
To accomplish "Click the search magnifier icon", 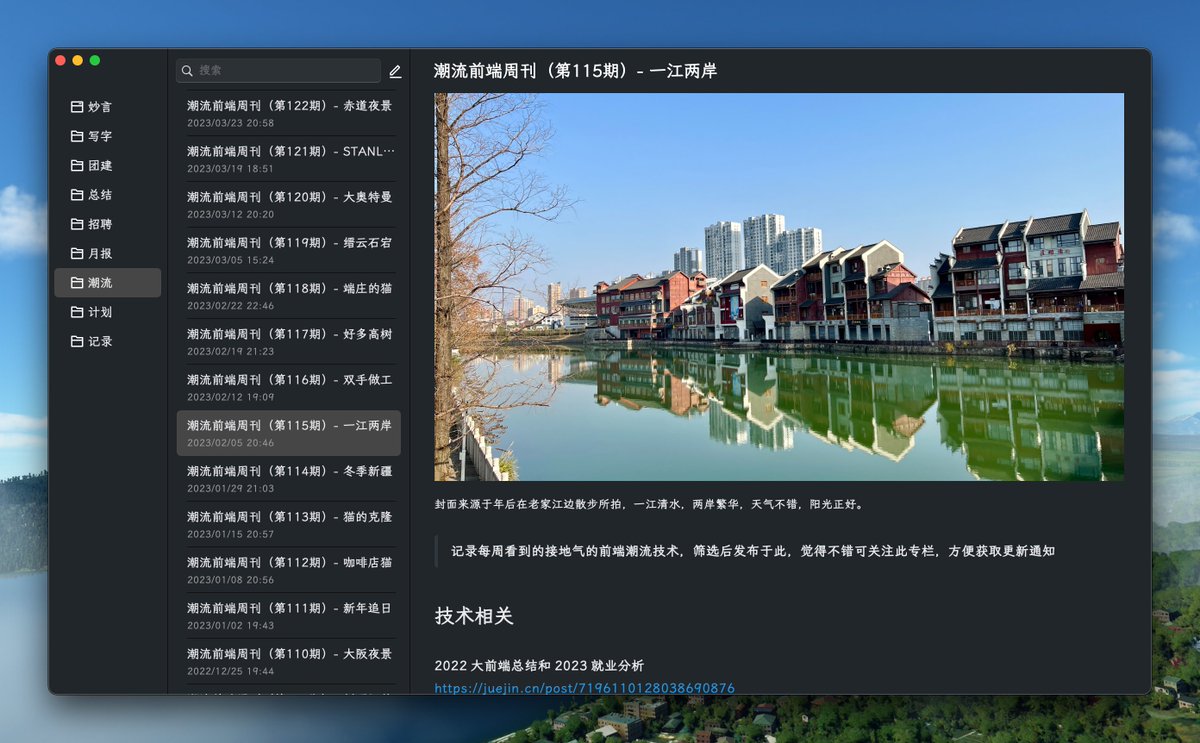I will 187,71.
